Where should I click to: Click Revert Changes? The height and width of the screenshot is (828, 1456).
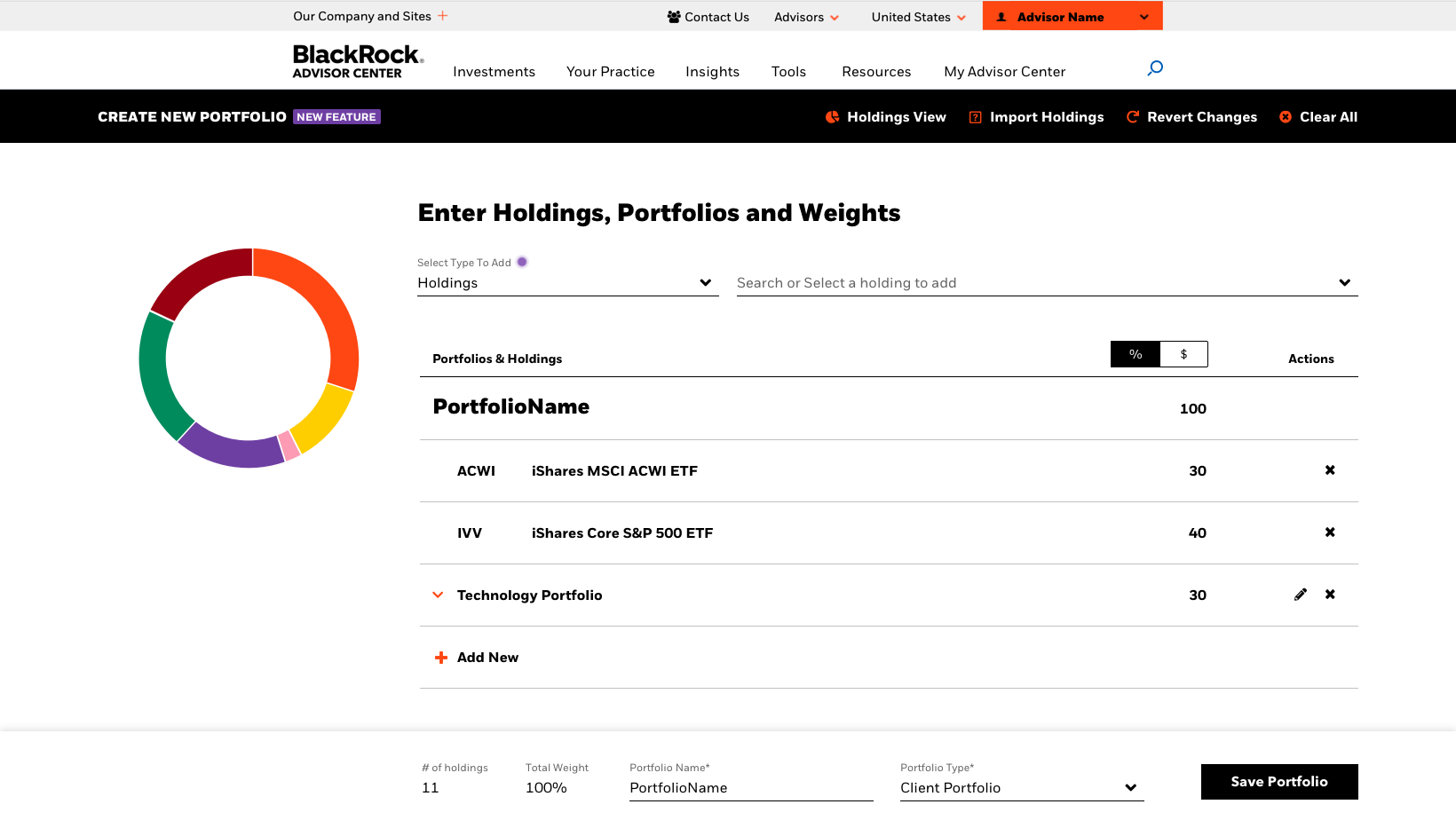coord(1191,117)
